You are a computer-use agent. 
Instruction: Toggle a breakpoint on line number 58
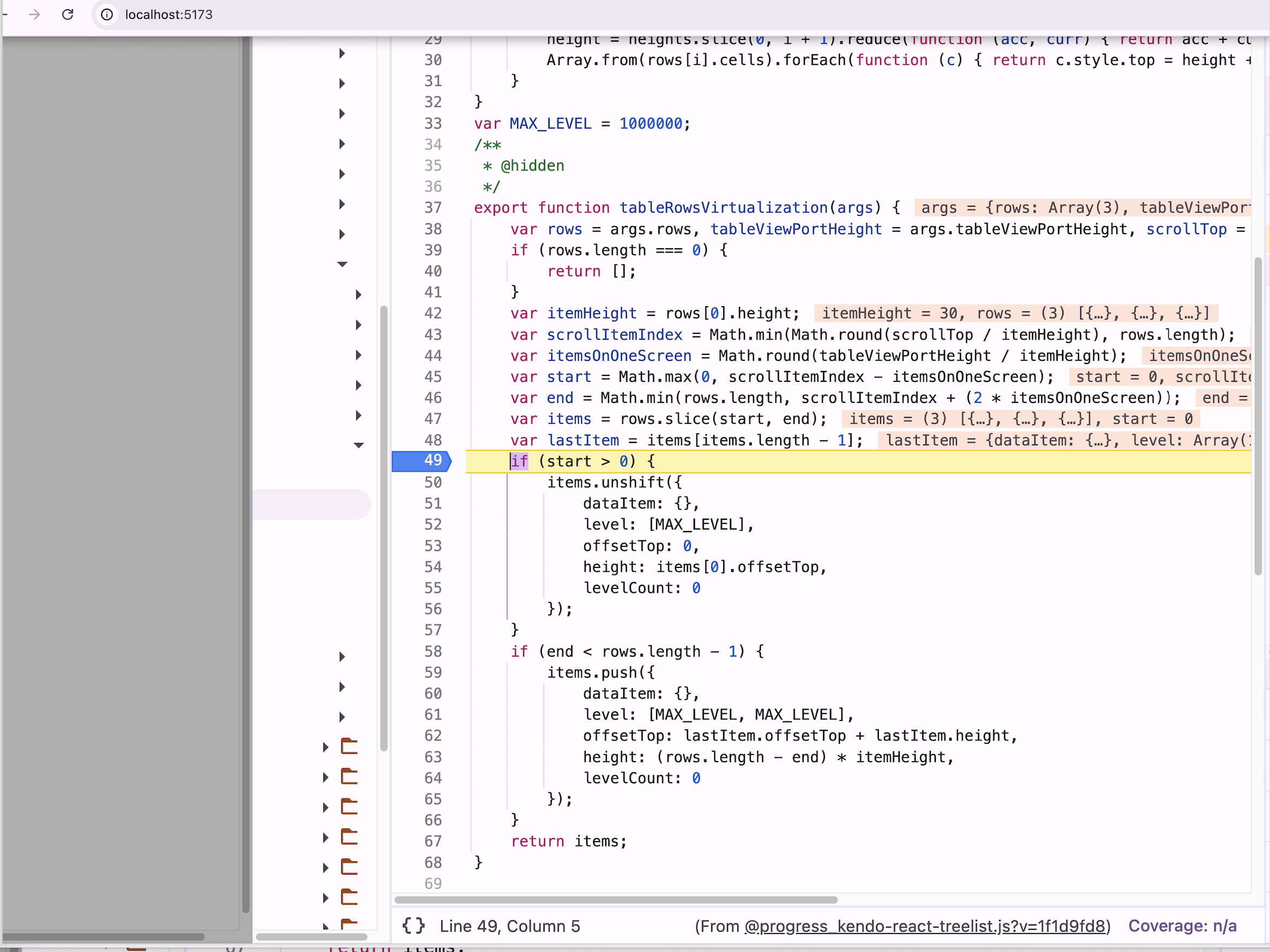pyautogui.click(x=433, y=651)
